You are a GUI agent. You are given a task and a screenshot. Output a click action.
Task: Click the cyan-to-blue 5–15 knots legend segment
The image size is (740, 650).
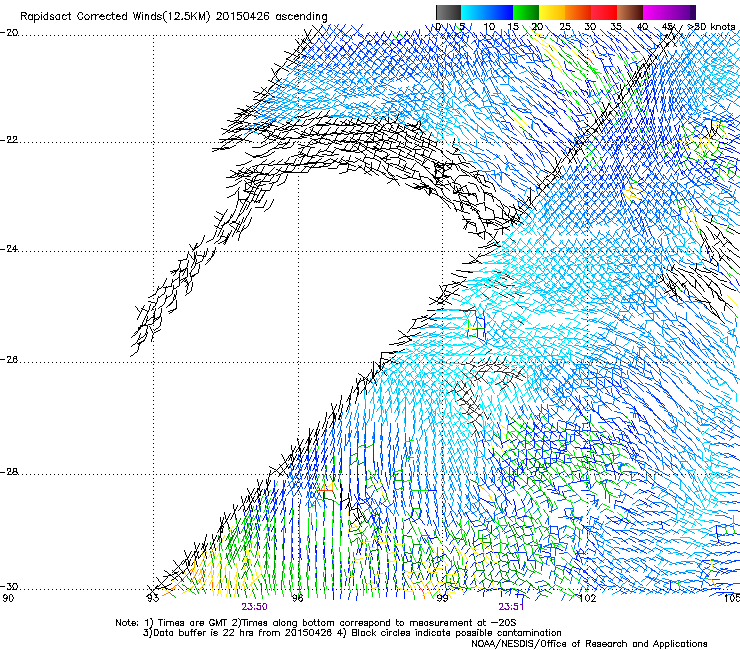tap(487, 12)
